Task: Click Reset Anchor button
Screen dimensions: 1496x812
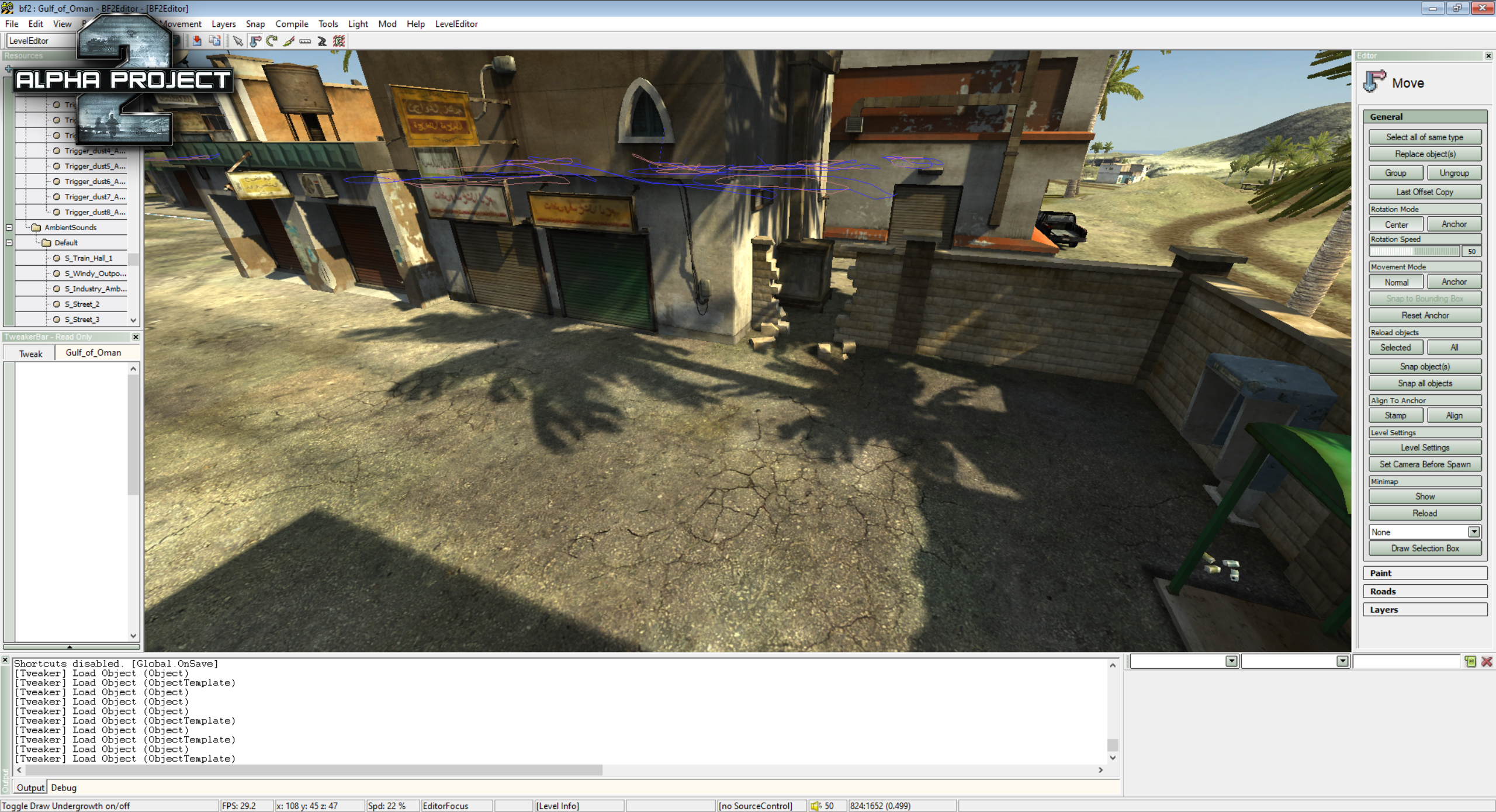Action: click(1425, 315)
